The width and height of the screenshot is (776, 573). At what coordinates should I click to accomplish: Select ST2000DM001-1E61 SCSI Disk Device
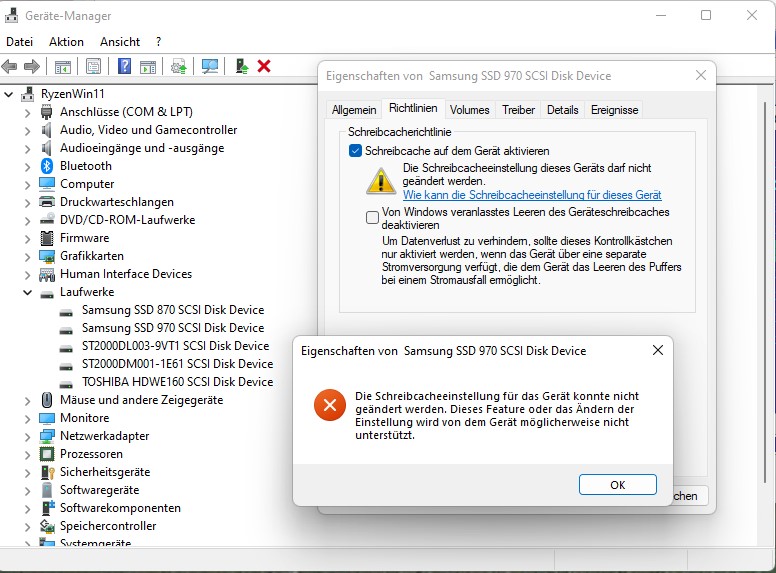tap(177, 364)
